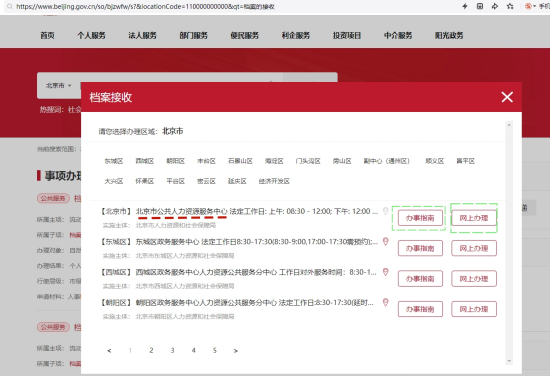Click the location pin icon for 西城区 row
This screenshot has height=376, width=550.
click(x=385, y=272)
